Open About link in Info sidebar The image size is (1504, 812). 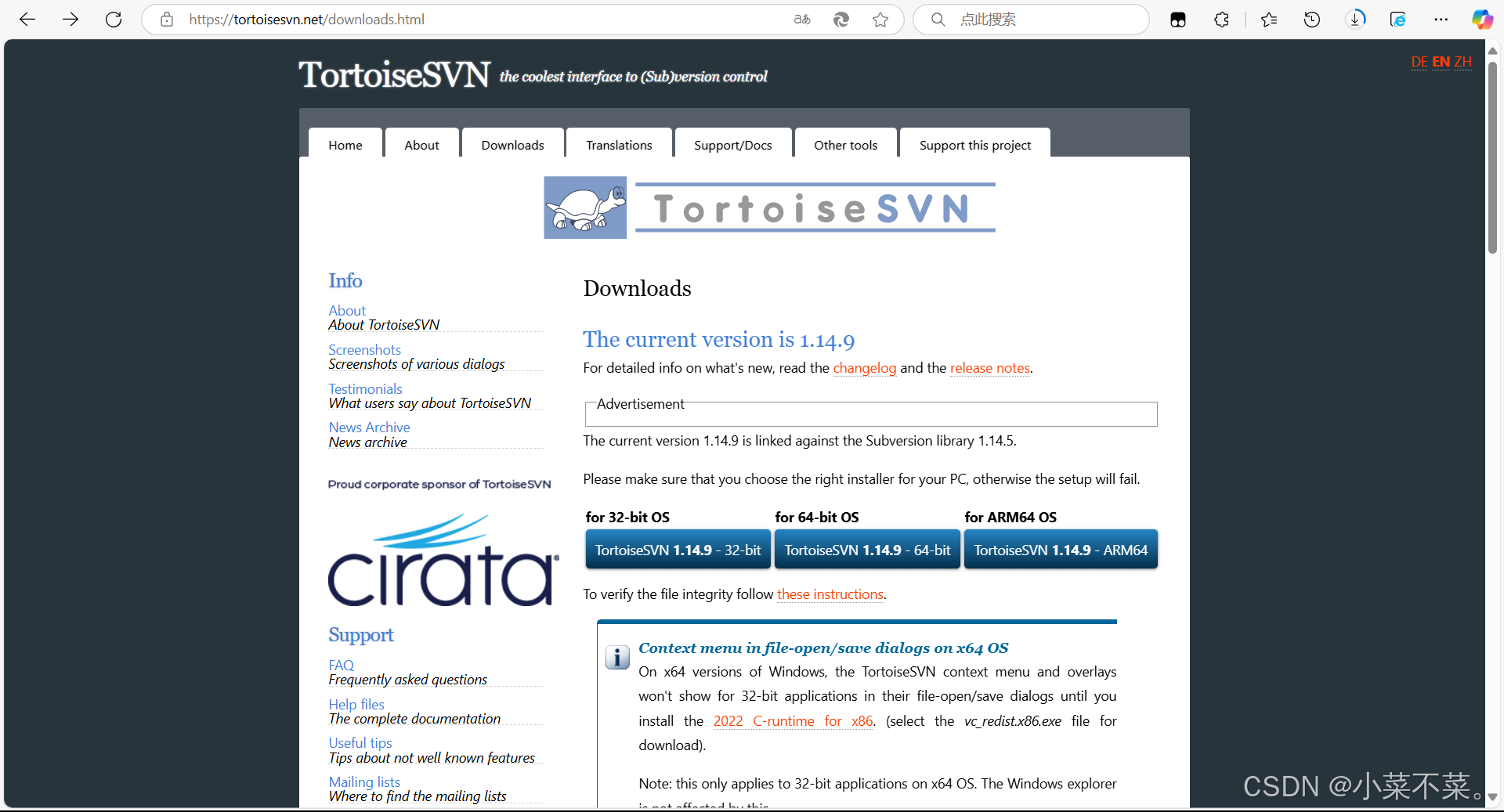(x=347, y=311)
